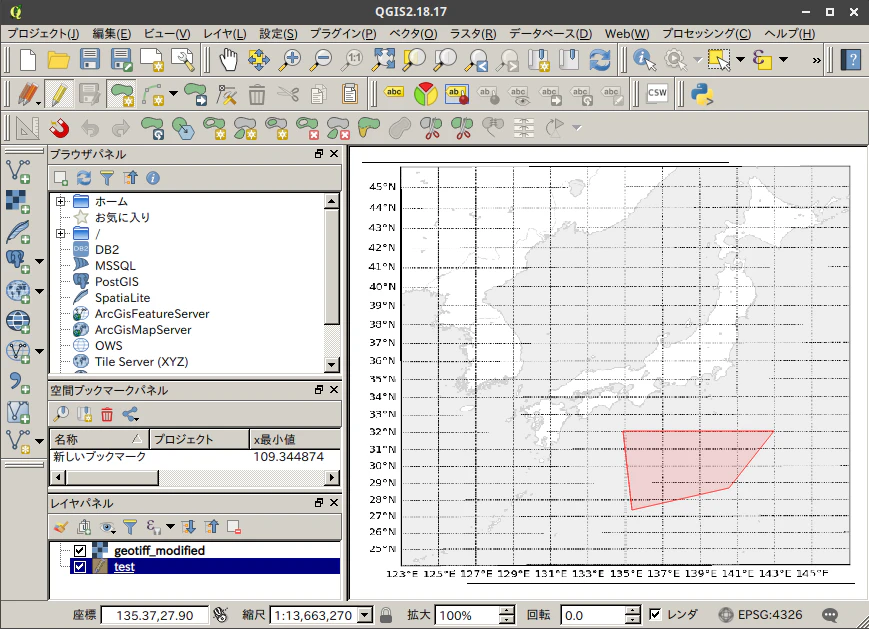Open a project using the folder icon

[58, 59]
